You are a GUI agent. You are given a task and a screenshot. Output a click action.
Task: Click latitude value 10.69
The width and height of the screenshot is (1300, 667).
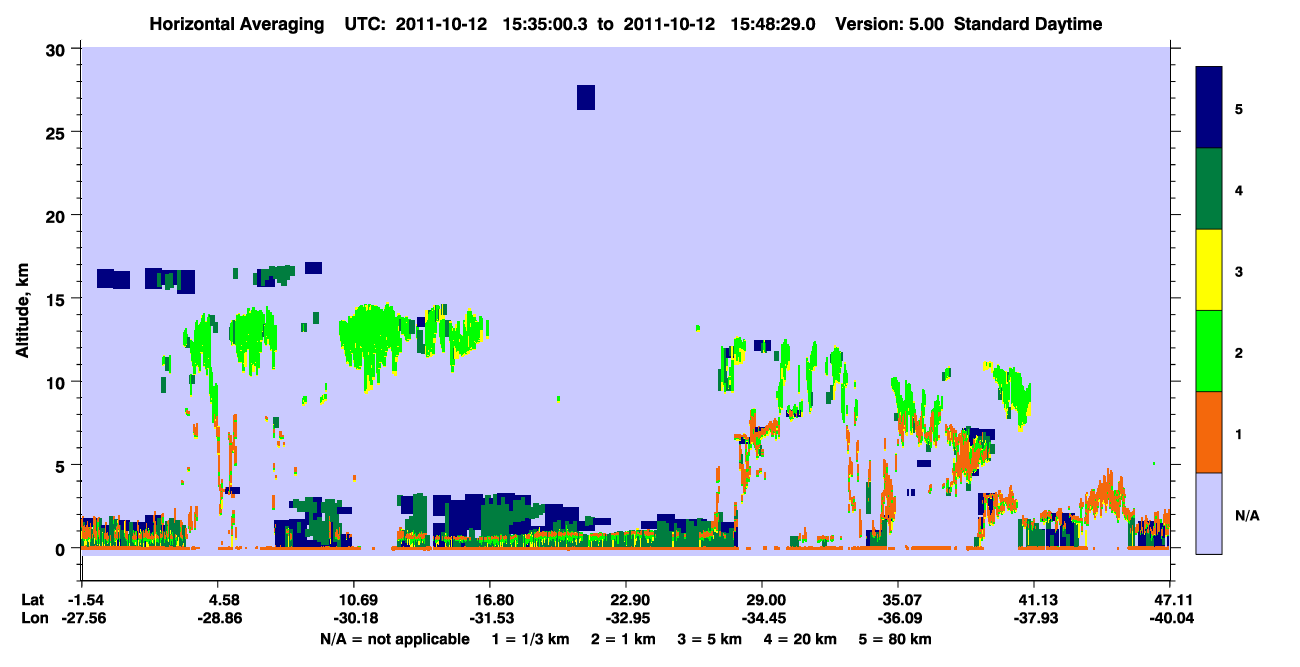tap(354, 600)
